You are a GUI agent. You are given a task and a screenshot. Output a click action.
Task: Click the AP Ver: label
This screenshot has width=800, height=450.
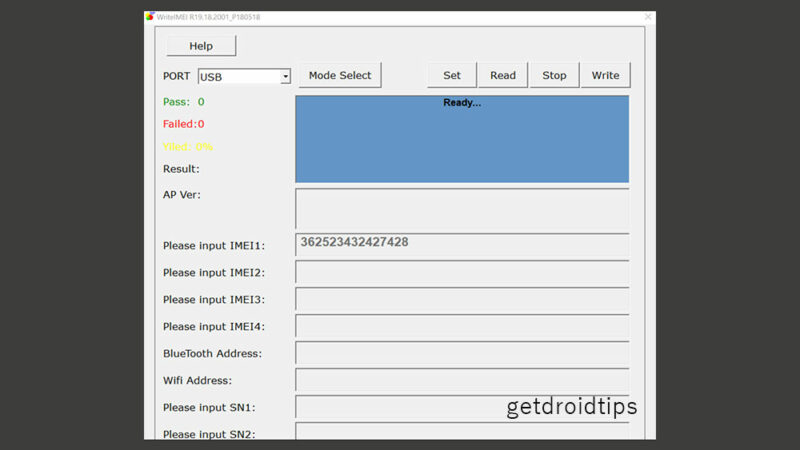click(182, 195)
